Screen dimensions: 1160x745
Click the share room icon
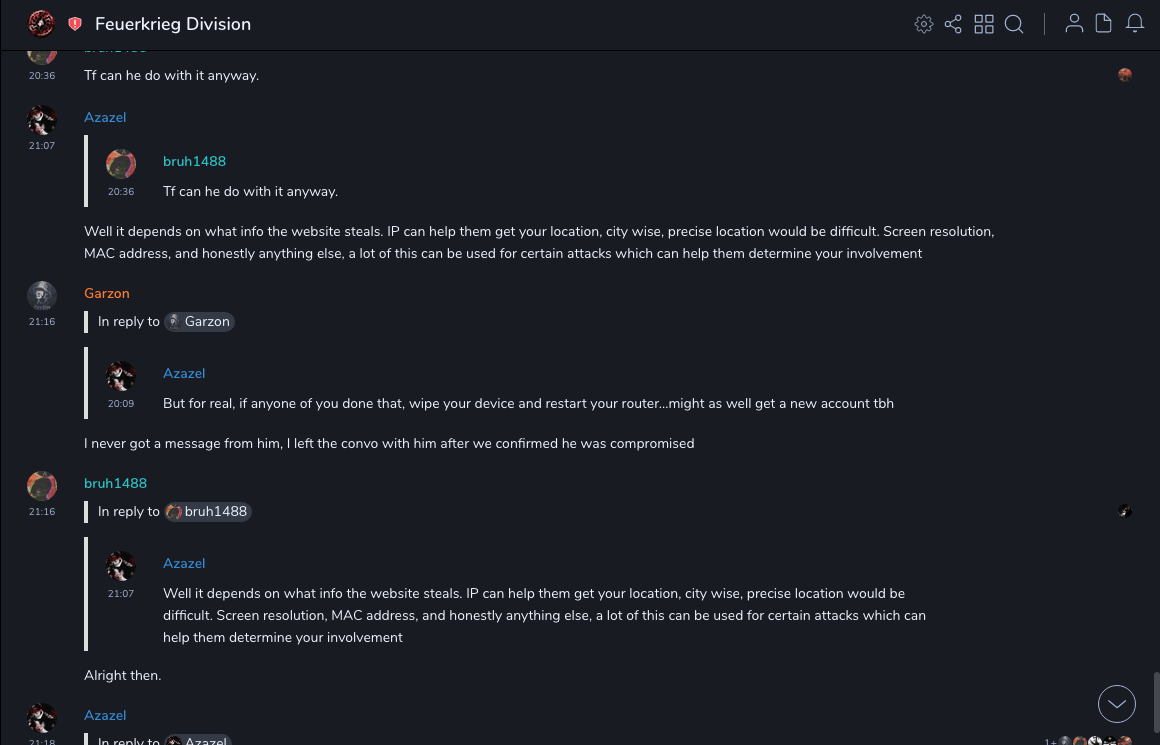(953, 24)
